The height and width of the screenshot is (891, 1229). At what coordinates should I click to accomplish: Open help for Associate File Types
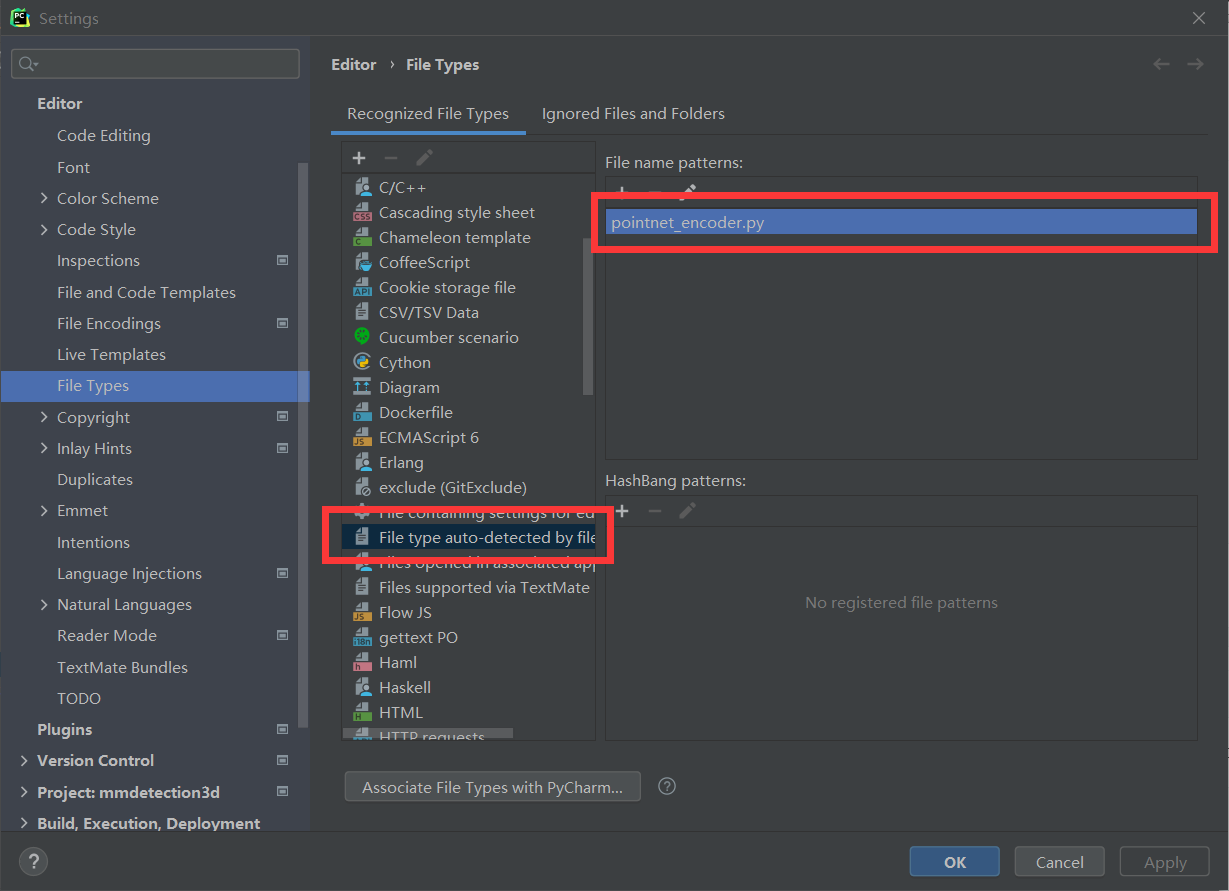(x=667, y=786)
